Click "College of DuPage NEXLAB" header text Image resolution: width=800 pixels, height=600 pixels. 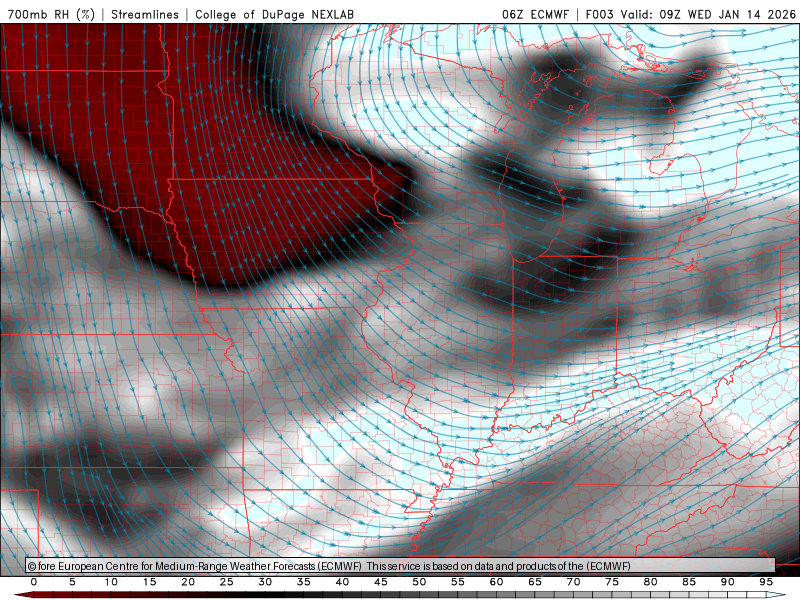tap(274, 14)
